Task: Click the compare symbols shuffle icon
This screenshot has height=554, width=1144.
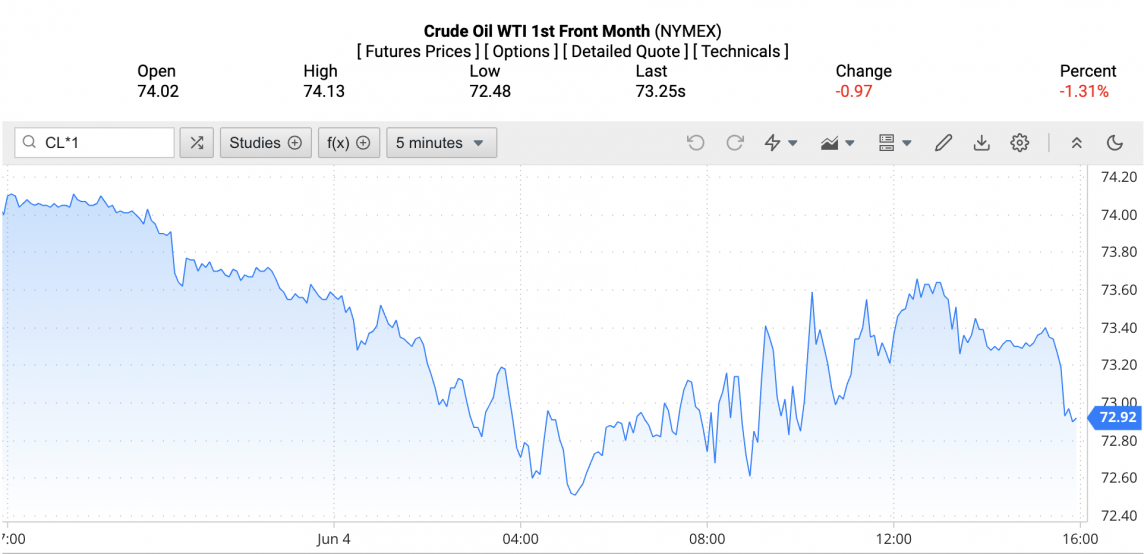Action: [x=196, y=143]
